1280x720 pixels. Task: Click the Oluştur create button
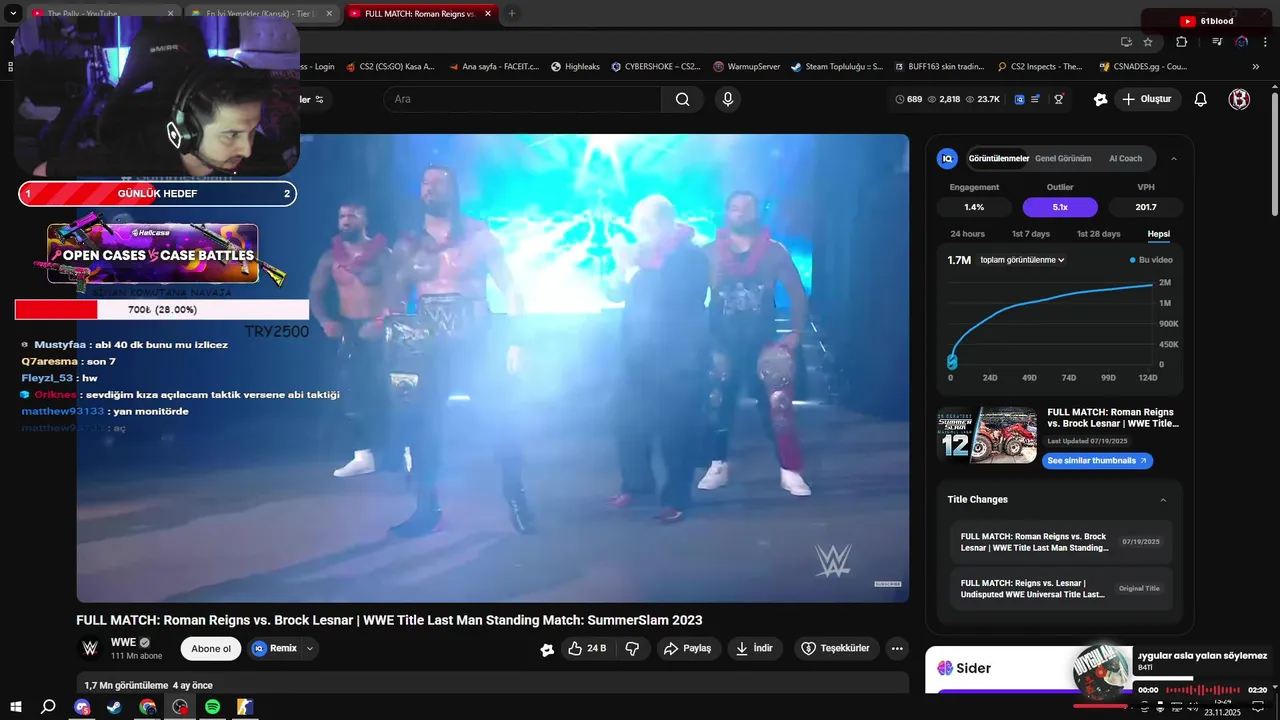[x=1147, y=99]
